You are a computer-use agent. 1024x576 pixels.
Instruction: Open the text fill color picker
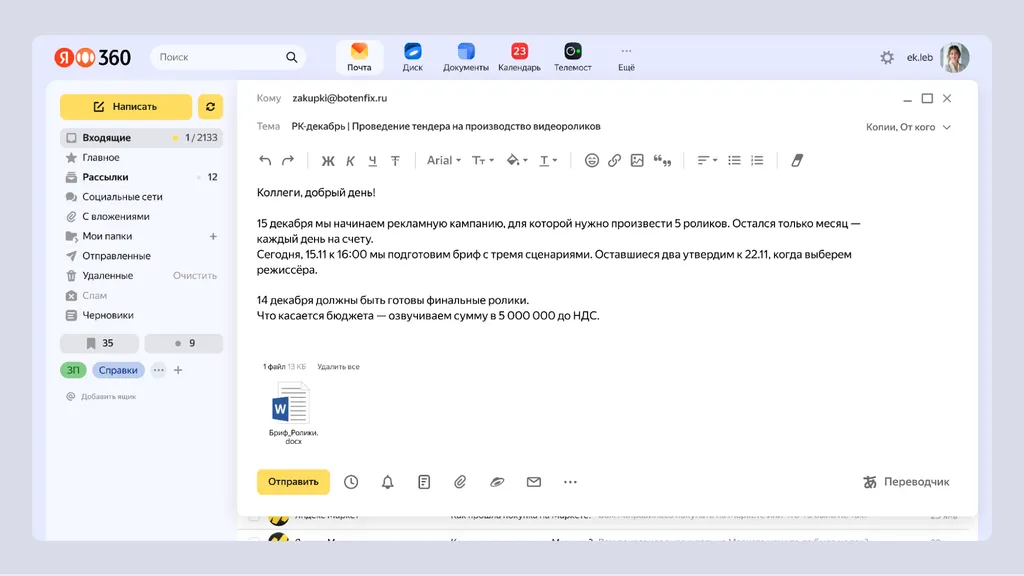(x=517, y=160)
